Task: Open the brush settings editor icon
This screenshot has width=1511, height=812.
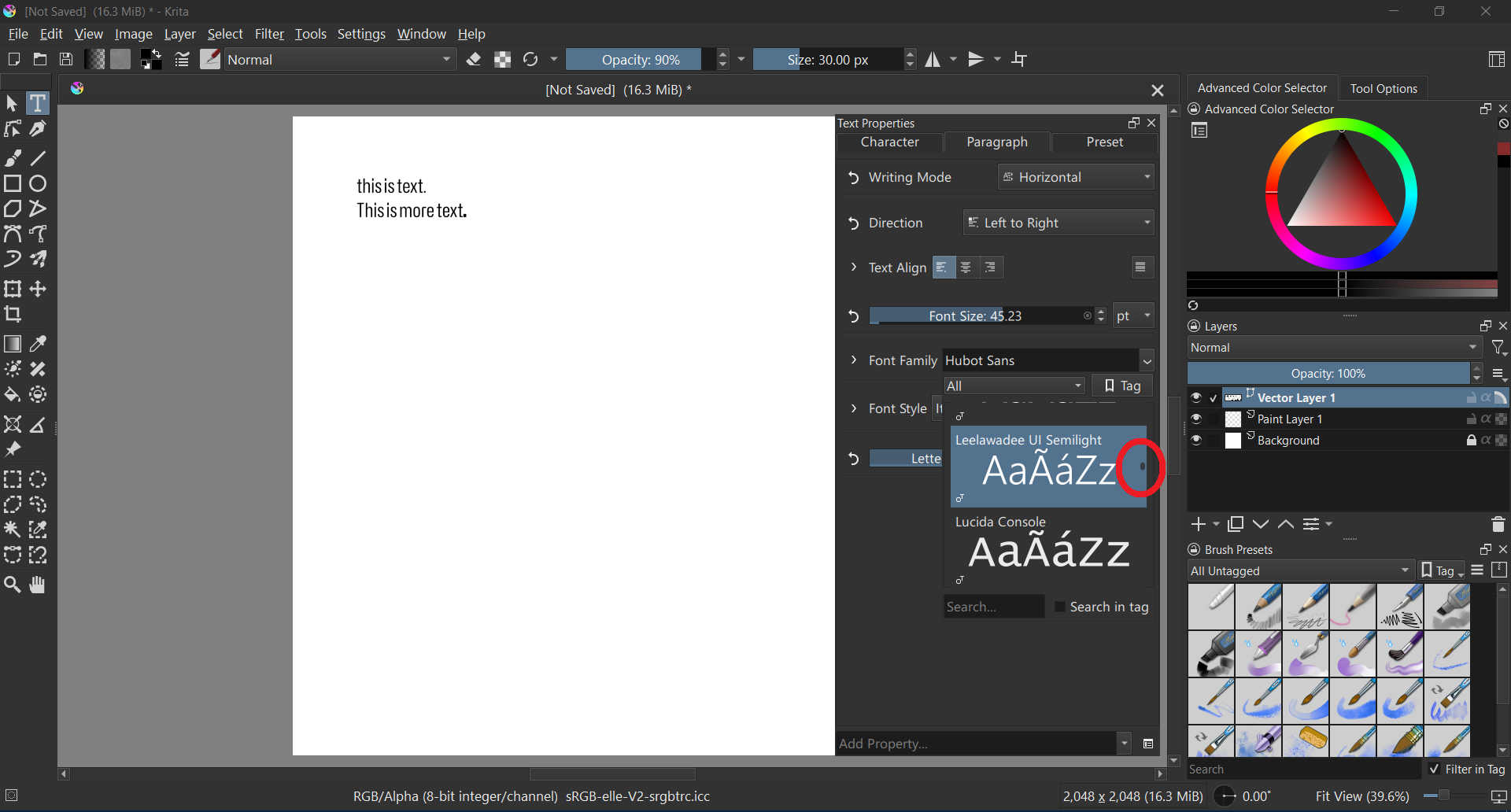Action: [182, 59]
